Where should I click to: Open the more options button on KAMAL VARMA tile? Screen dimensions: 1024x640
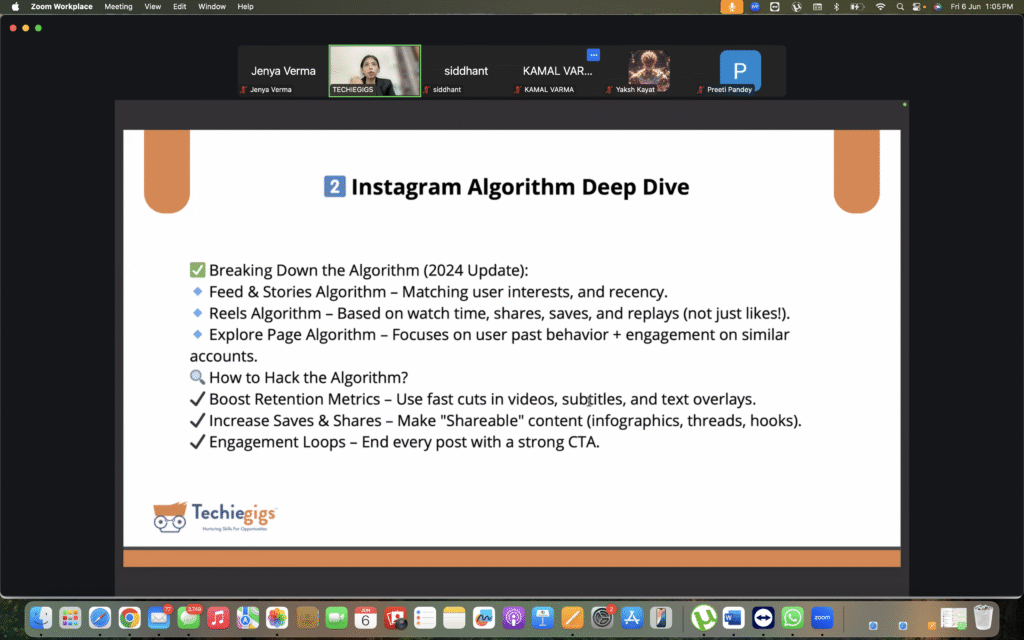[x=593, y=55]
